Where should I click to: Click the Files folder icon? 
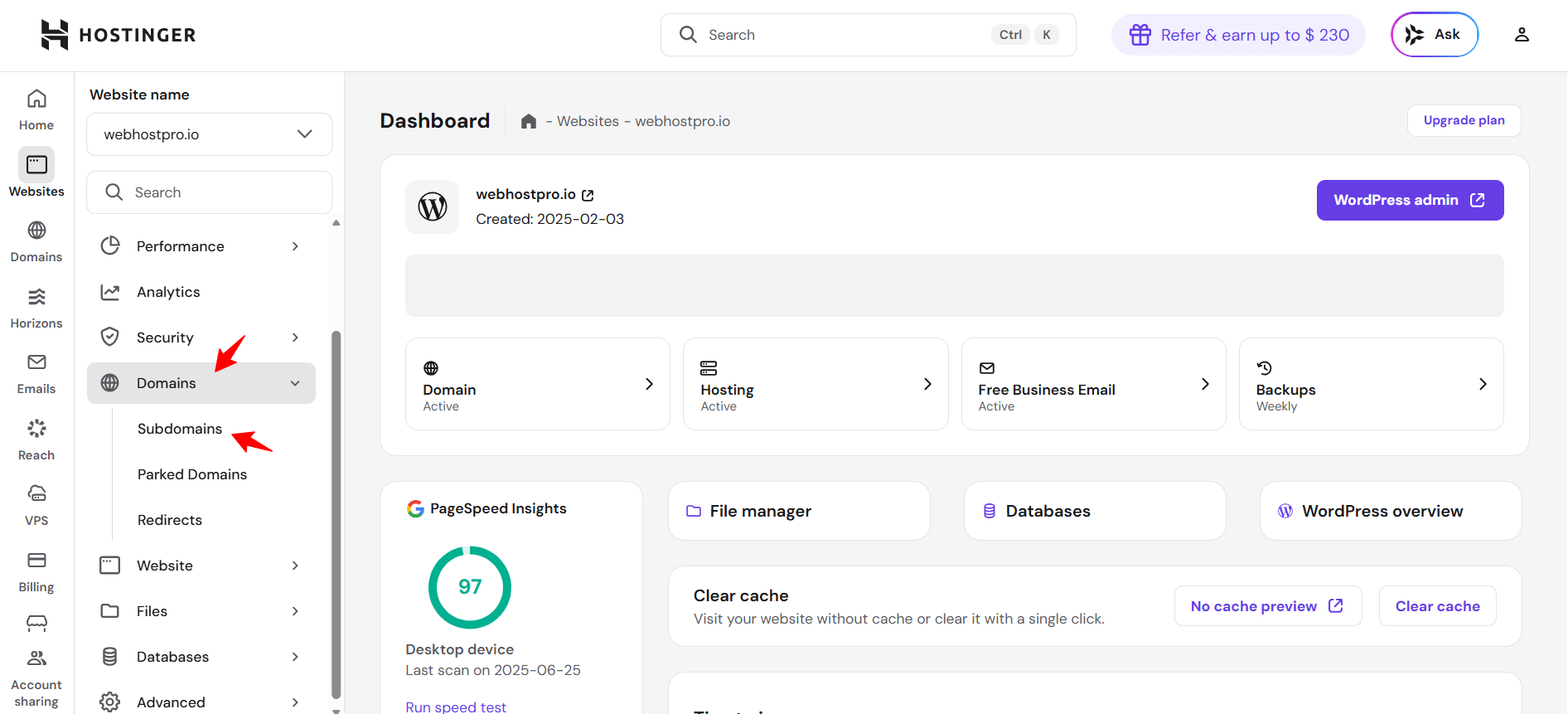(x=110, y=611)
